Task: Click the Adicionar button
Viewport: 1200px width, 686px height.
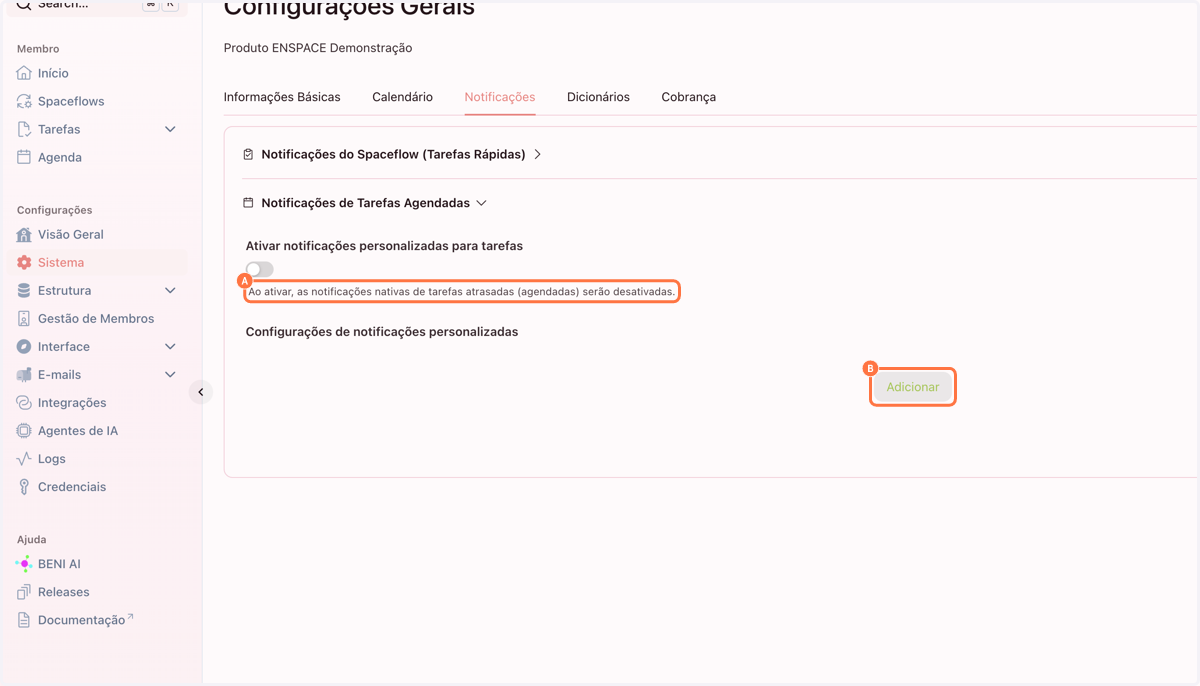Action: 913,387
